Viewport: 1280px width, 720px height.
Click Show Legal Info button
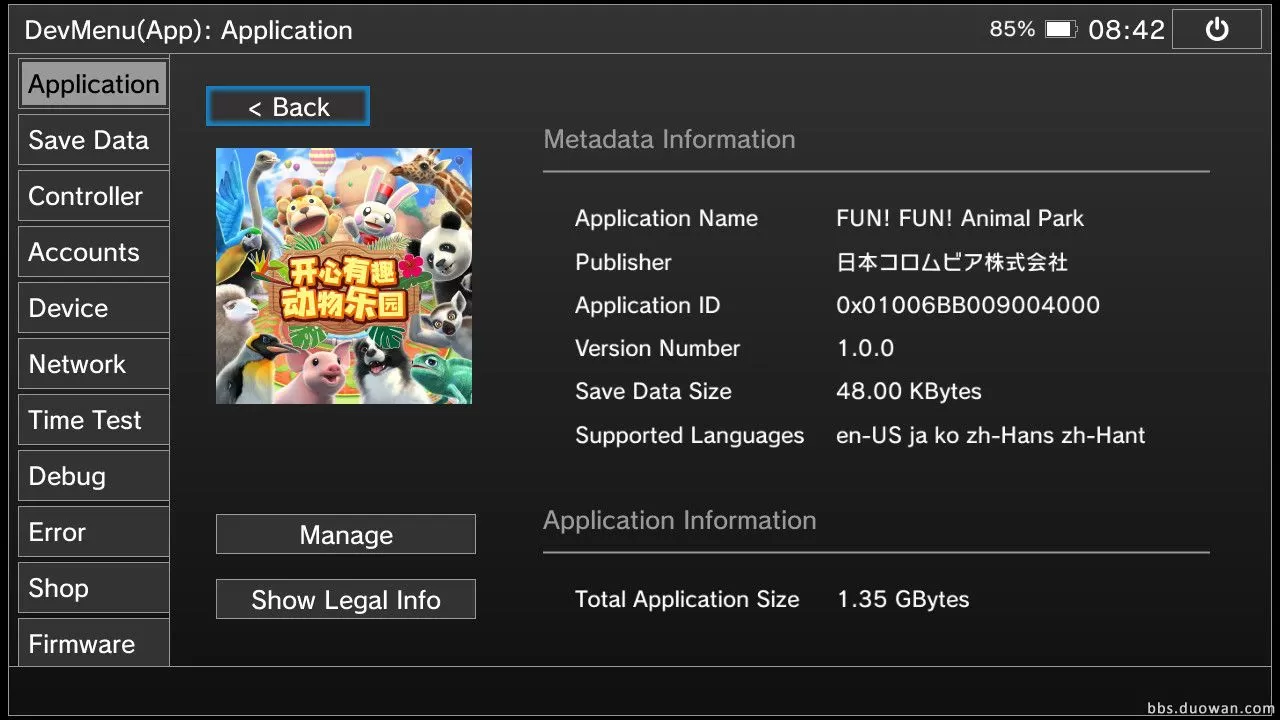[x=346, y=600]
